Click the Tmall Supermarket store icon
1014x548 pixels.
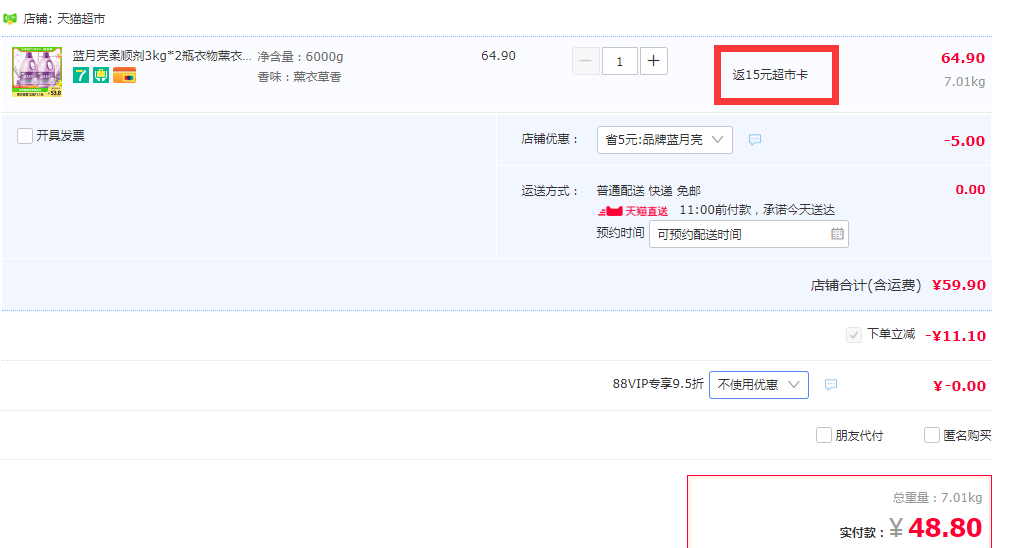pos(10,19)
